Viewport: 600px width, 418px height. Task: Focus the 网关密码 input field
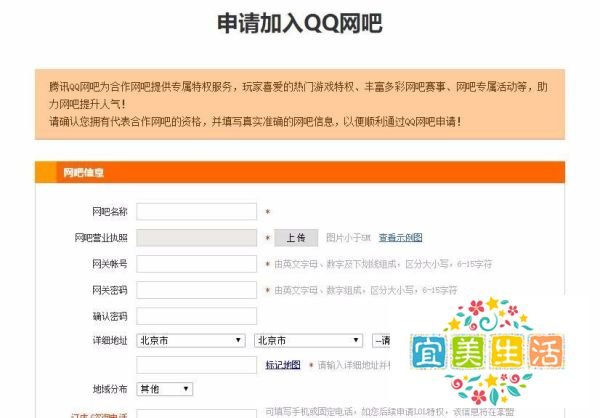point(196,290)
